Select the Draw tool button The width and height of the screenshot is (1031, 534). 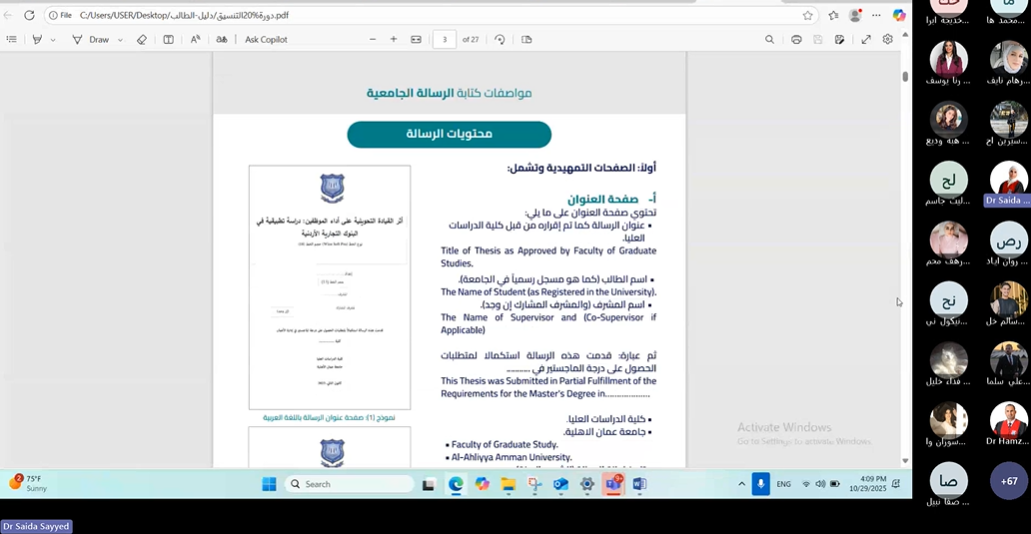point(91,40)
